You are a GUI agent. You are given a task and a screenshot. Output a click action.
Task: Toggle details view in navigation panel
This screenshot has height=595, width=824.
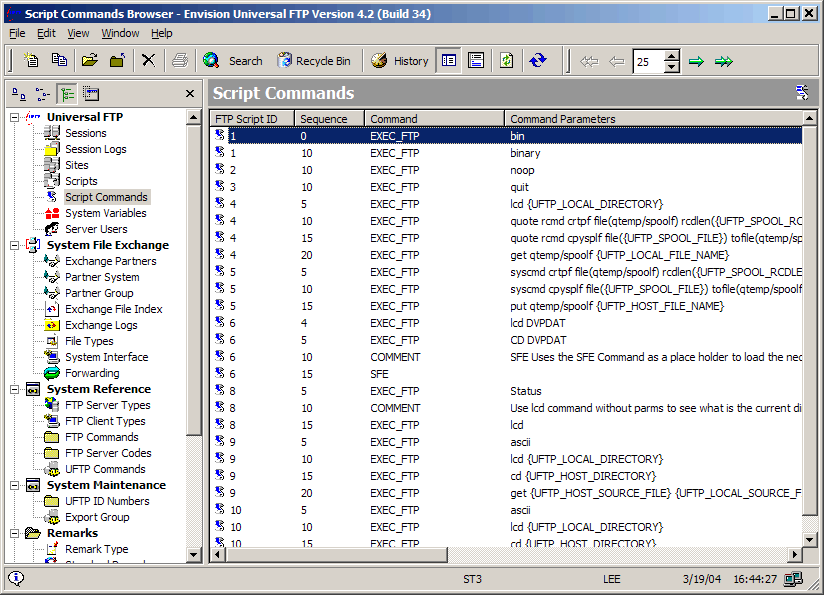(91, 94)
